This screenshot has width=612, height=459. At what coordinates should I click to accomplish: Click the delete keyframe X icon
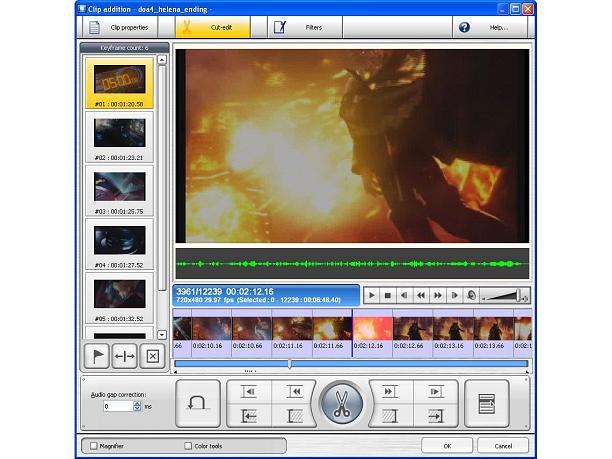click(x=152, y=356)
